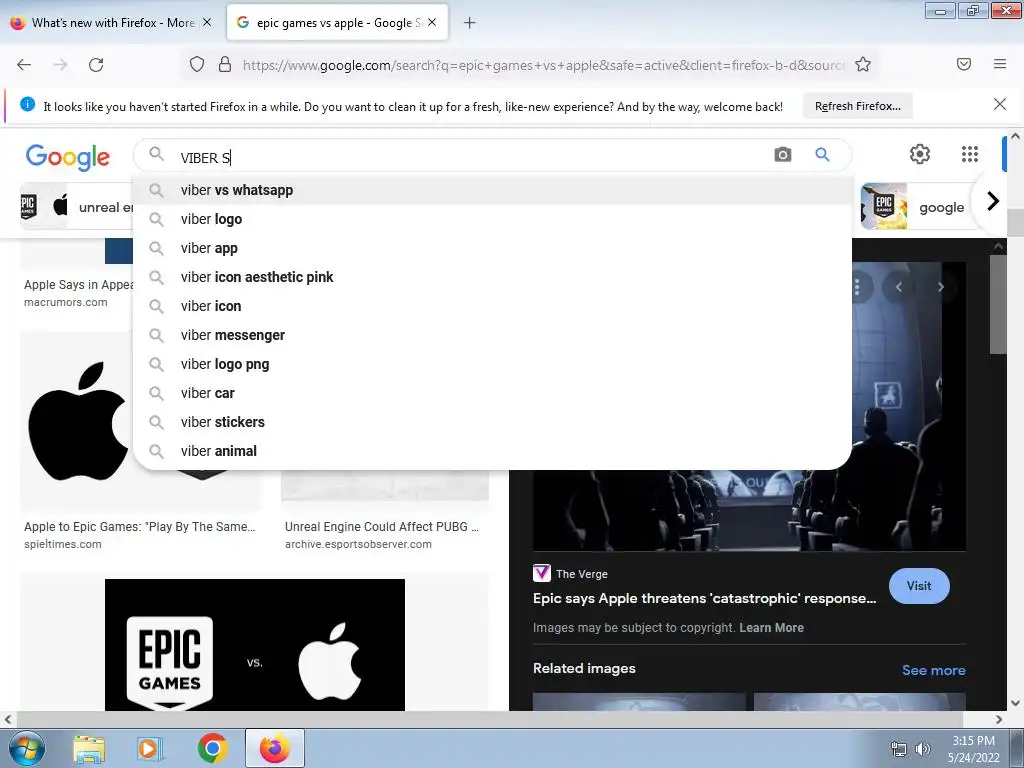Show next image in preview panel
Viewport: 1024px width, 768px height.
[x=940, y=287]
